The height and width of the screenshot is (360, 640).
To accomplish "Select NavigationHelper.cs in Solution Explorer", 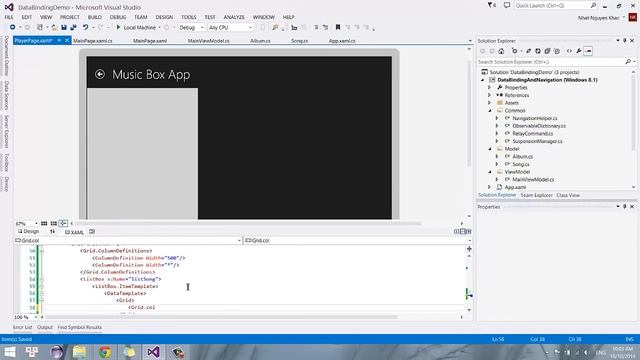I will pos(534,118).
